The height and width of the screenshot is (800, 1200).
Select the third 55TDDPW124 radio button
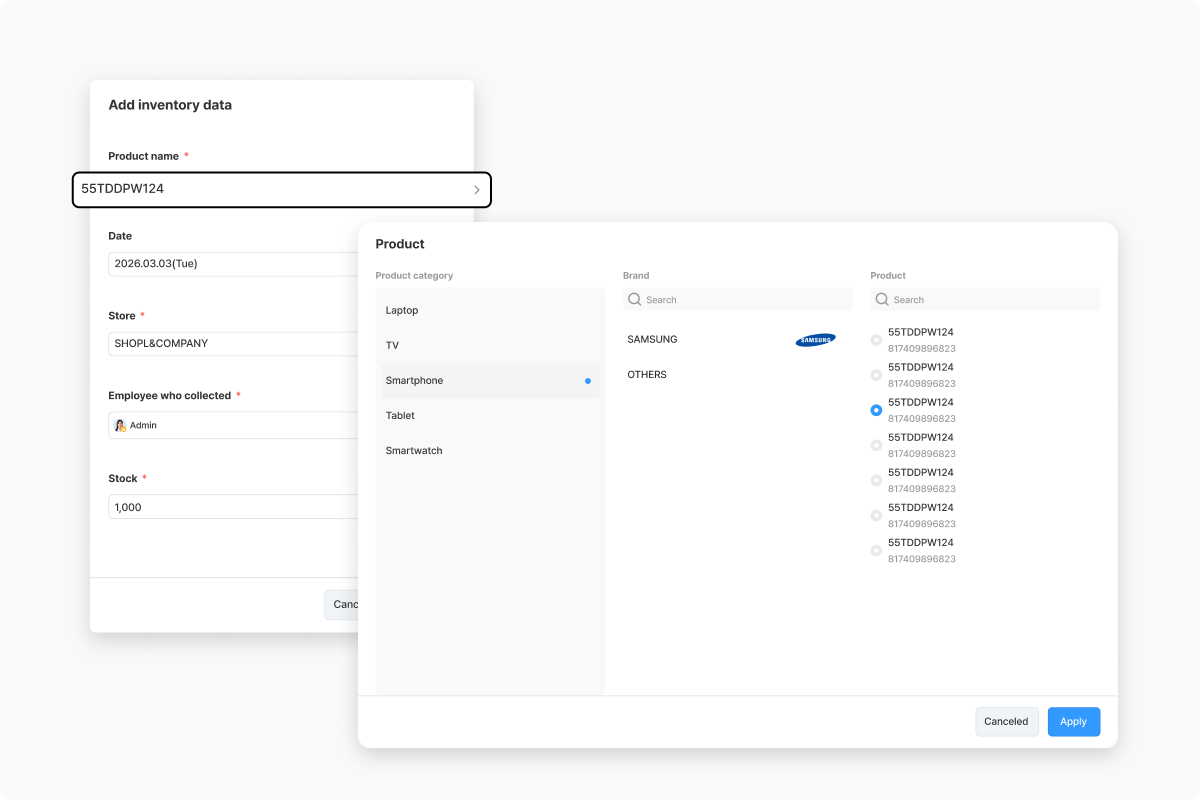click(876, 410)
